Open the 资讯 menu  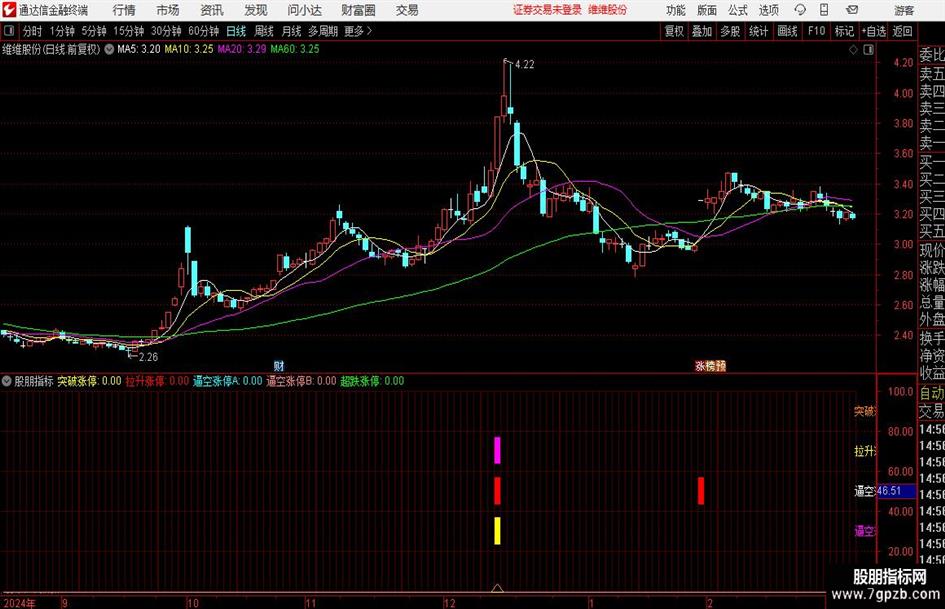[x=212, y=10]
